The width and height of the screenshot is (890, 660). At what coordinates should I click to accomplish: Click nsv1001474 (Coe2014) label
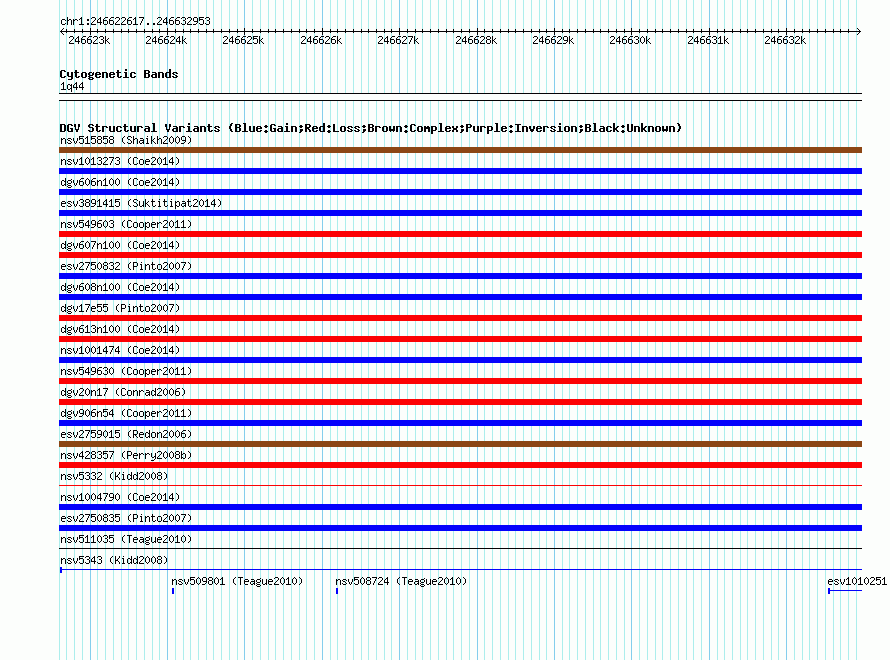click(x=120, y=350)
